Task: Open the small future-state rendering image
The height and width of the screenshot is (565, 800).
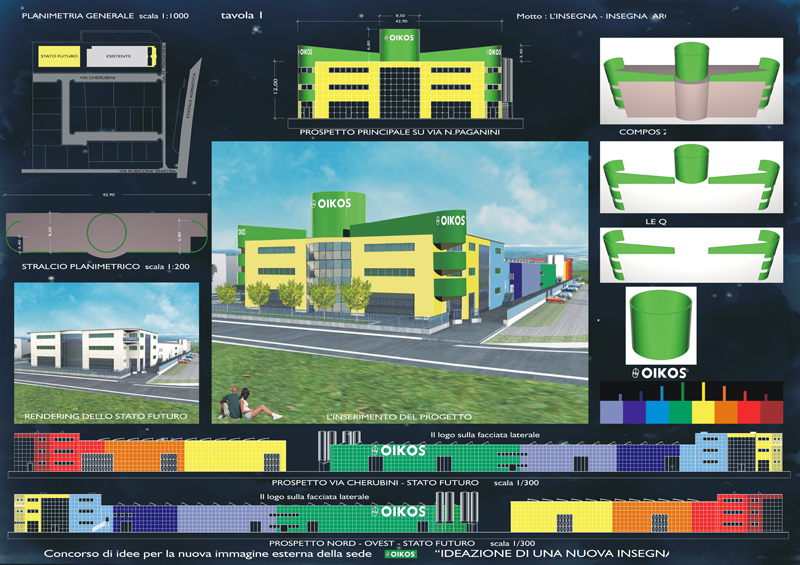Action: pos(107,353)
